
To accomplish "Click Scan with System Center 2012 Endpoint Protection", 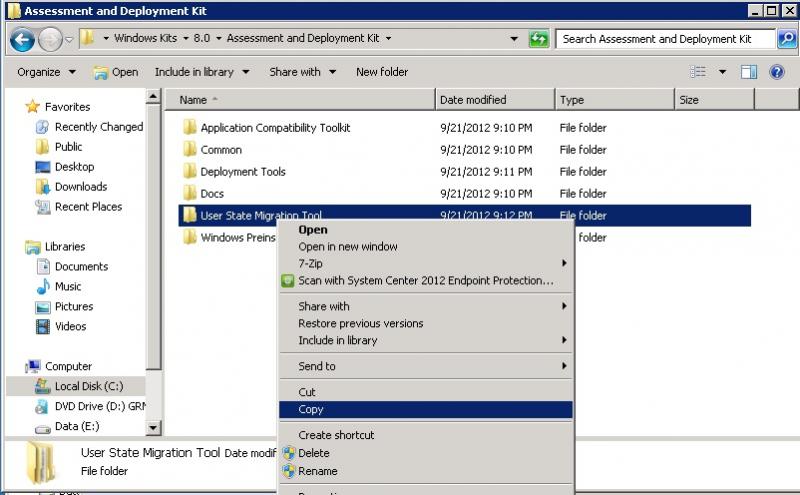I will [426, 281].
